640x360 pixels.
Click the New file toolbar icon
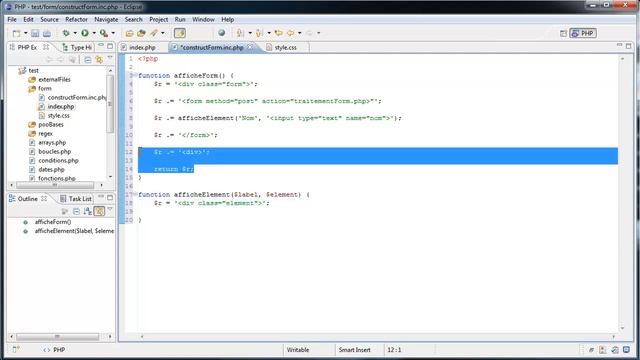click(16, 33)
